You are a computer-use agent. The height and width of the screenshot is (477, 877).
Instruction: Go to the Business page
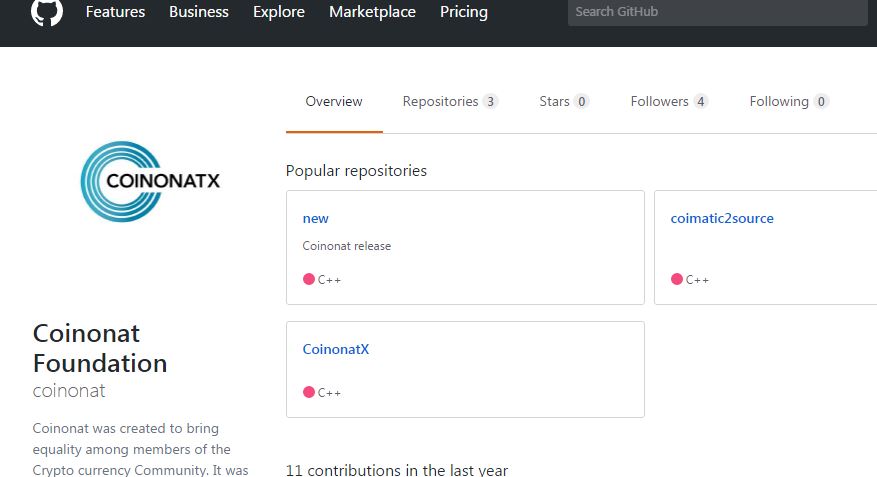pos(199,12)
